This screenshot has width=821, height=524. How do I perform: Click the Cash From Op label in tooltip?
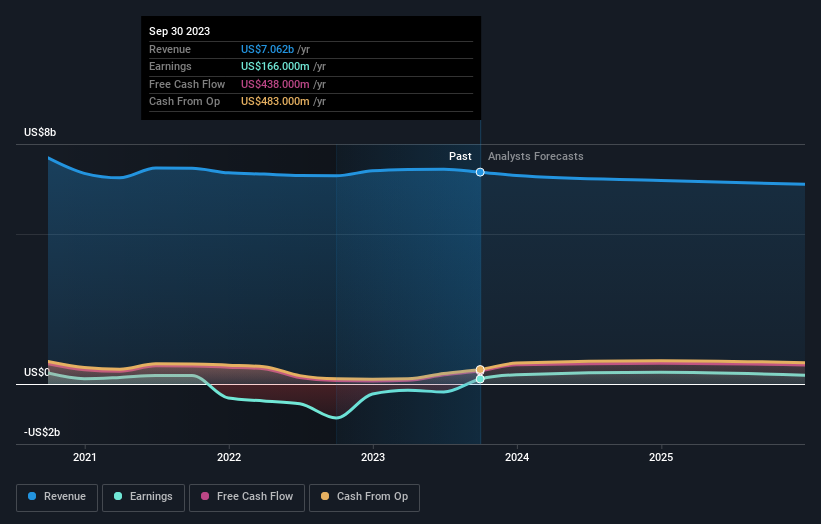pos(184,102)
